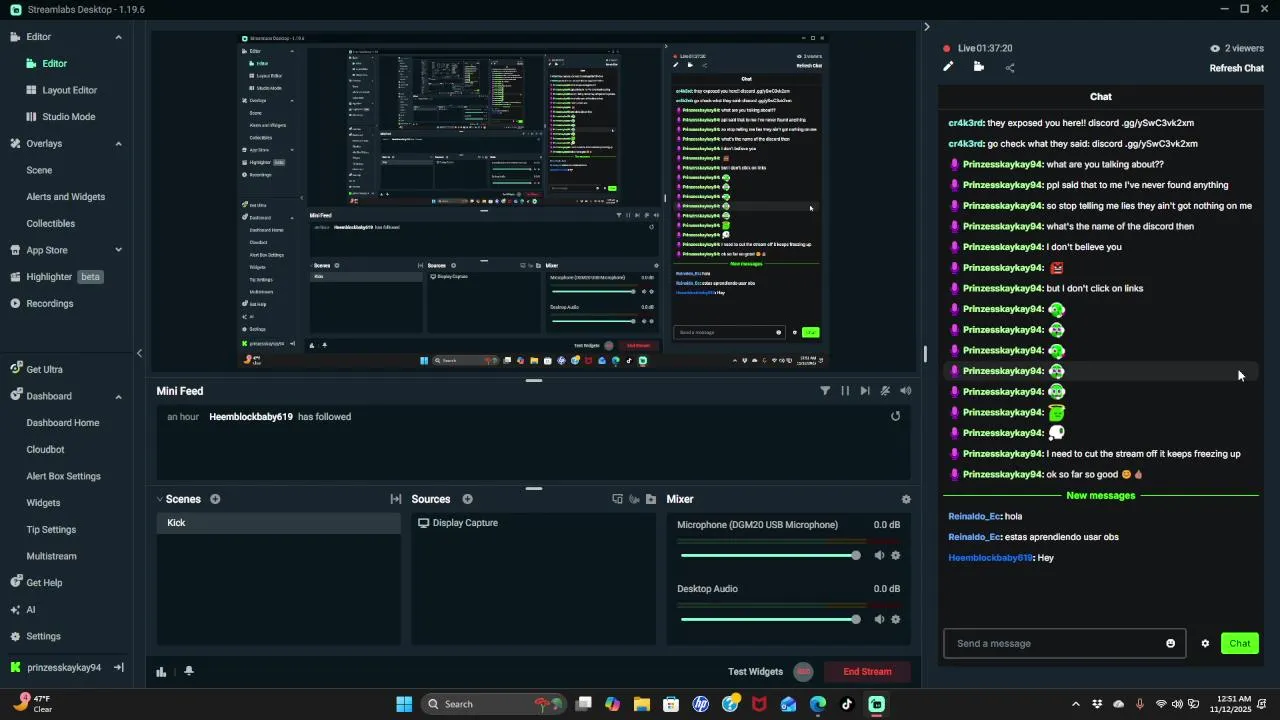This screenshot has height=720, width=1280.
Task: Open TikTok from the taskbar
Action: [x=847, y=704]
